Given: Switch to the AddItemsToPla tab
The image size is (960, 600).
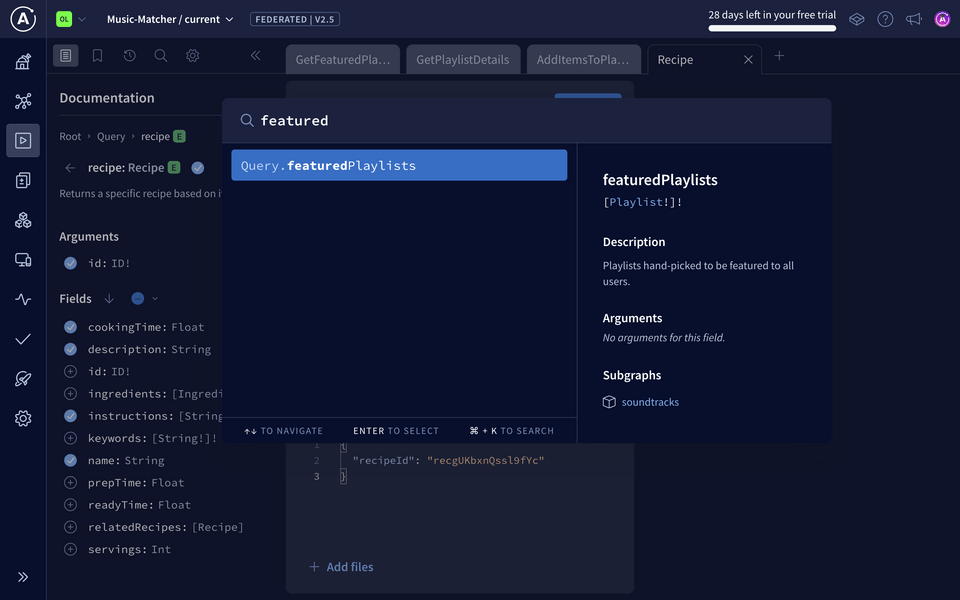Looking at the screenshot, I should tap(583, 59).
